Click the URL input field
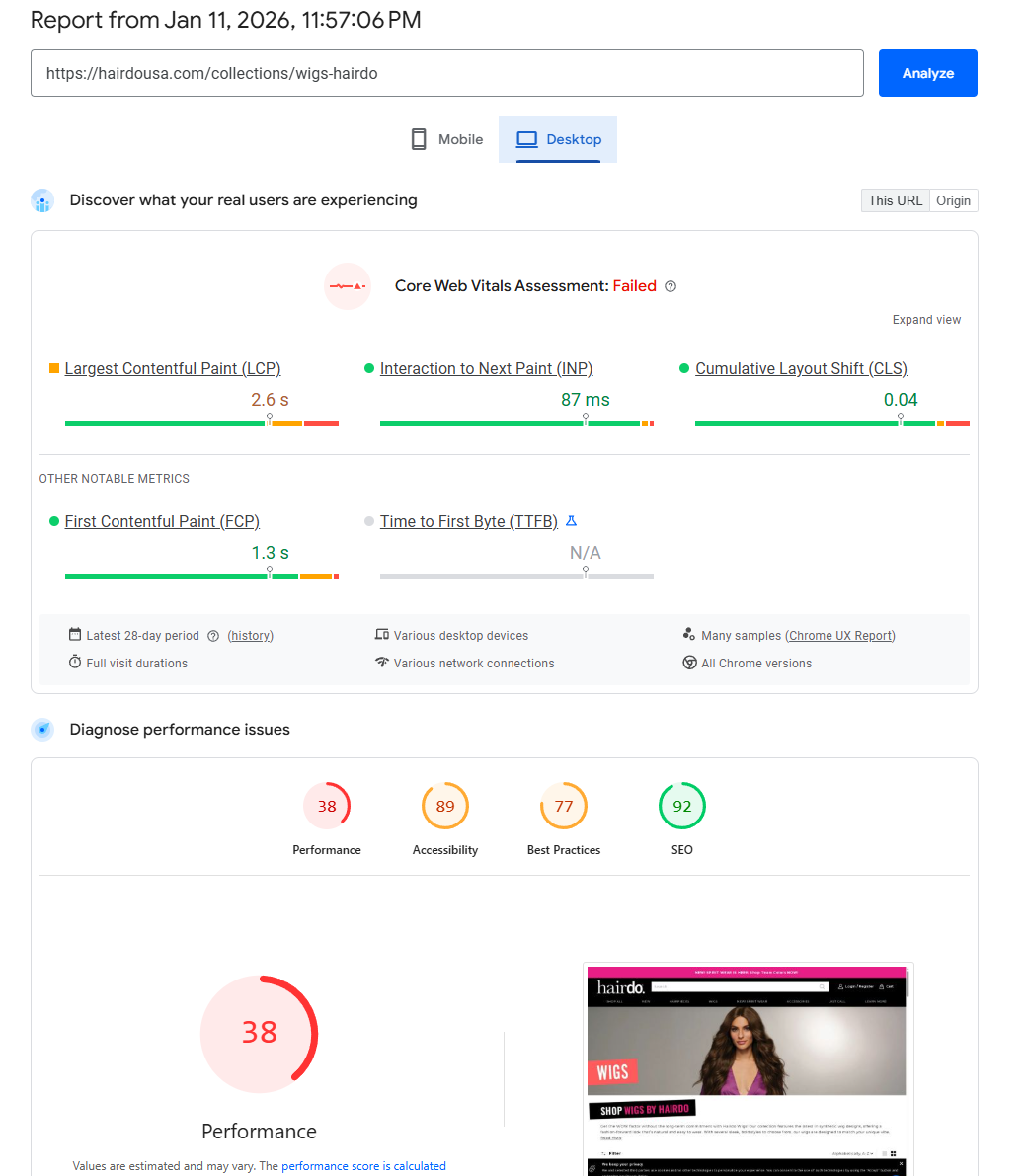Viewport: 1026px width, 1176px height. 447,73
